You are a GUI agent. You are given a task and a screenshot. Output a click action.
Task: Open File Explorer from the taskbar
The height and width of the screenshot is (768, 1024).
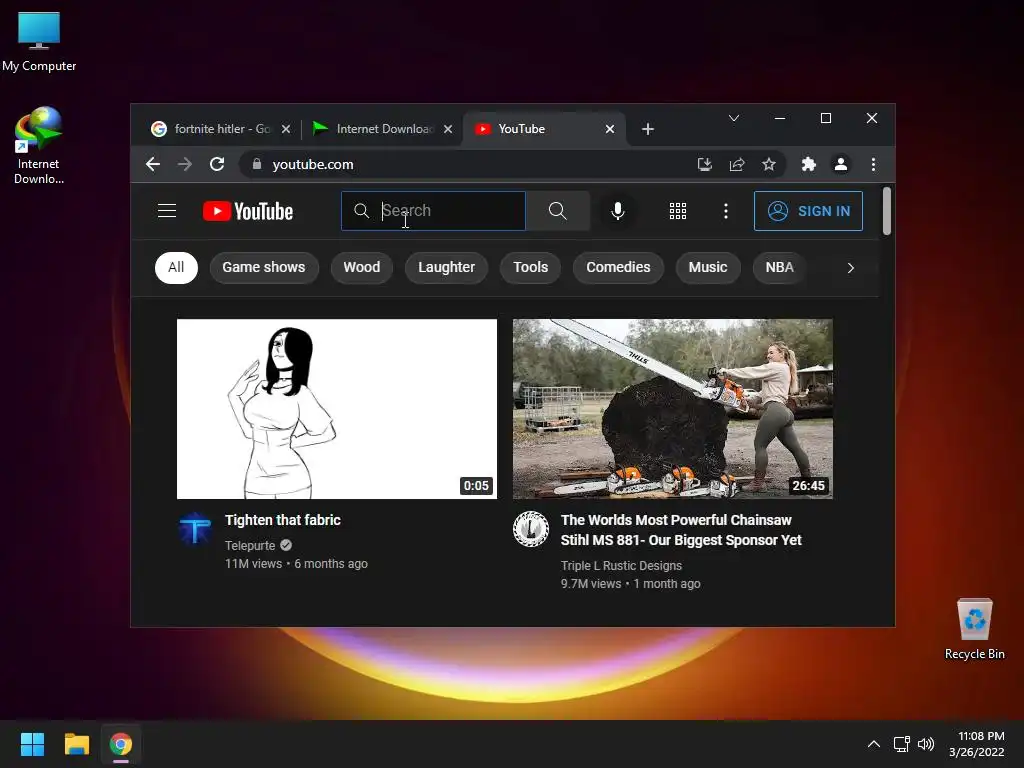(x=76, y=744)
